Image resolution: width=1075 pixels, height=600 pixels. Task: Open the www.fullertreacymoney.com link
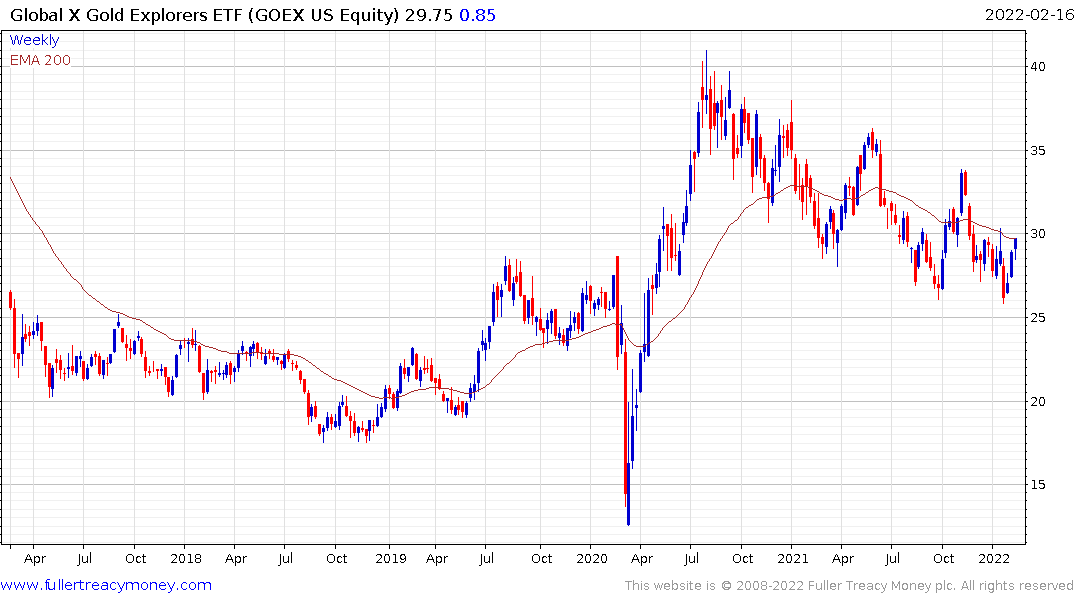pyautogui.click(x=106, y=585)
